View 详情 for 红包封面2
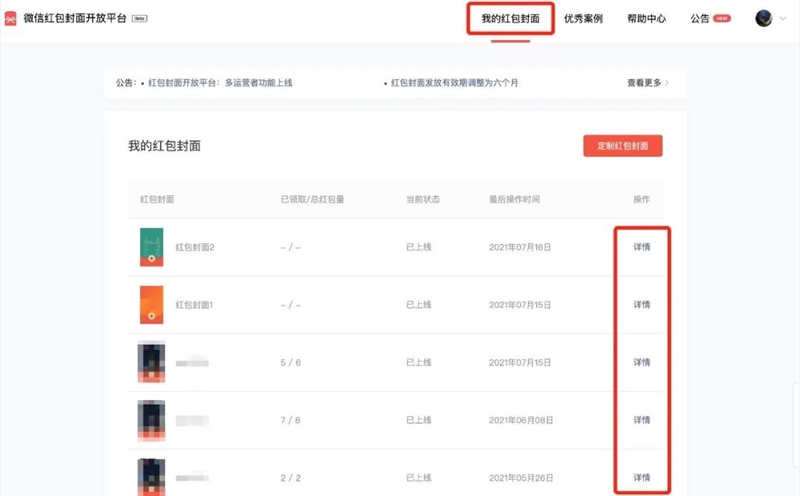Viewport: 800px width, 496px height. [641, 247]
